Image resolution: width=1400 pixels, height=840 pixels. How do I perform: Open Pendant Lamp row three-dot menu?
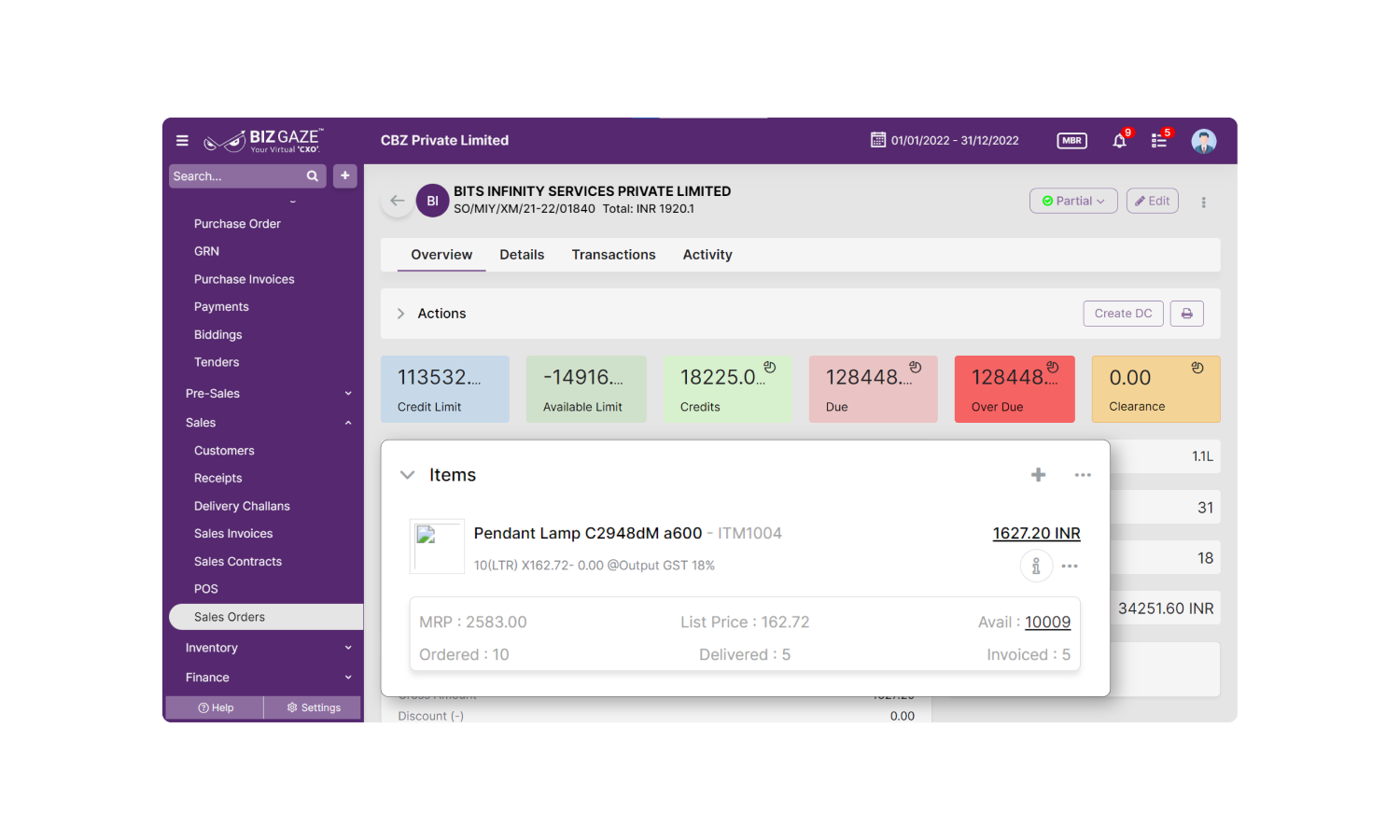(1070, 566)
